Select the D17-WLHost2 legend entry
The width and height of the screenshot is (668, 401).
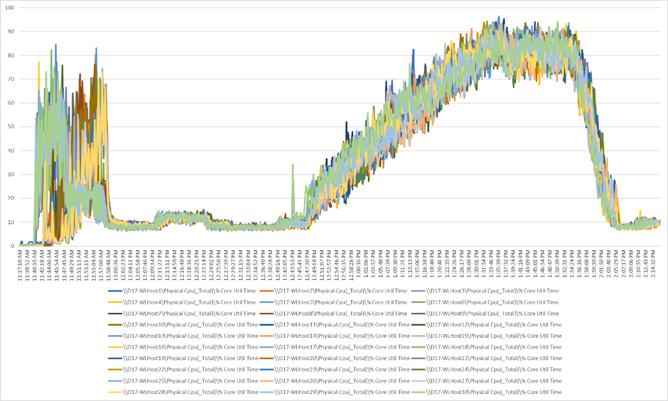333,291
